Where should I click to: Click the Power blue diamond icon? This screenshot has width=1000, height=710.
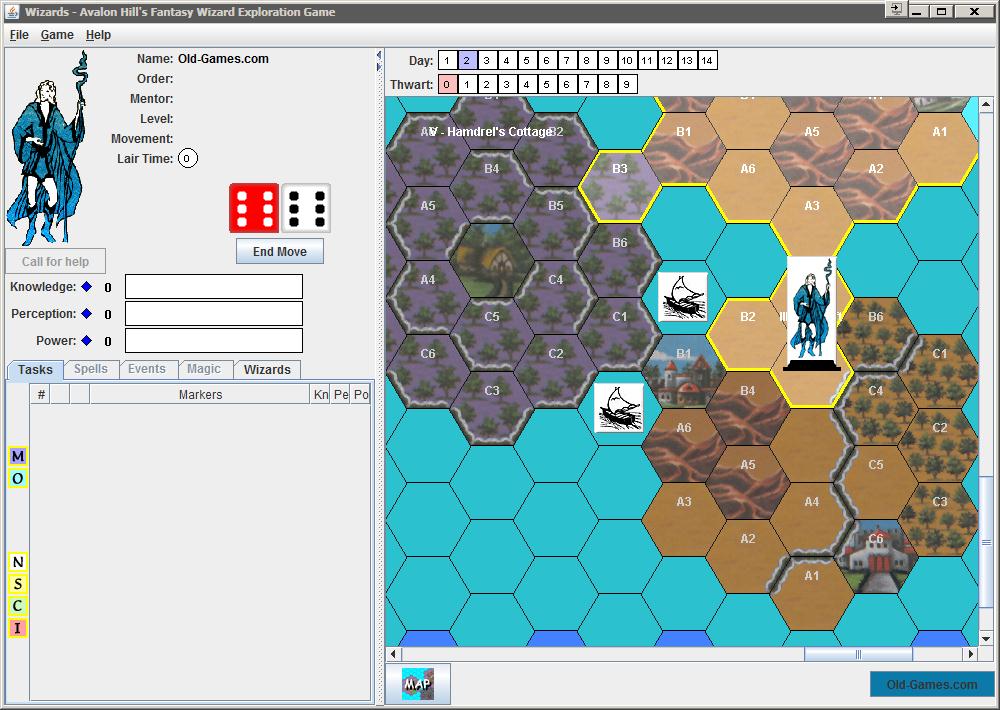[x=87, y=341]
